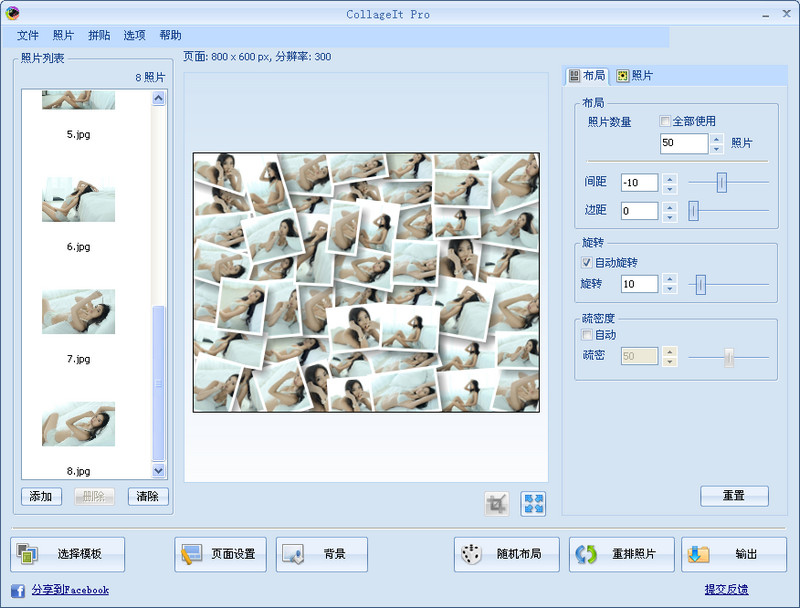Click the photo count input field
The width and height of the screenshot is (800, 608).
(684, 143)
